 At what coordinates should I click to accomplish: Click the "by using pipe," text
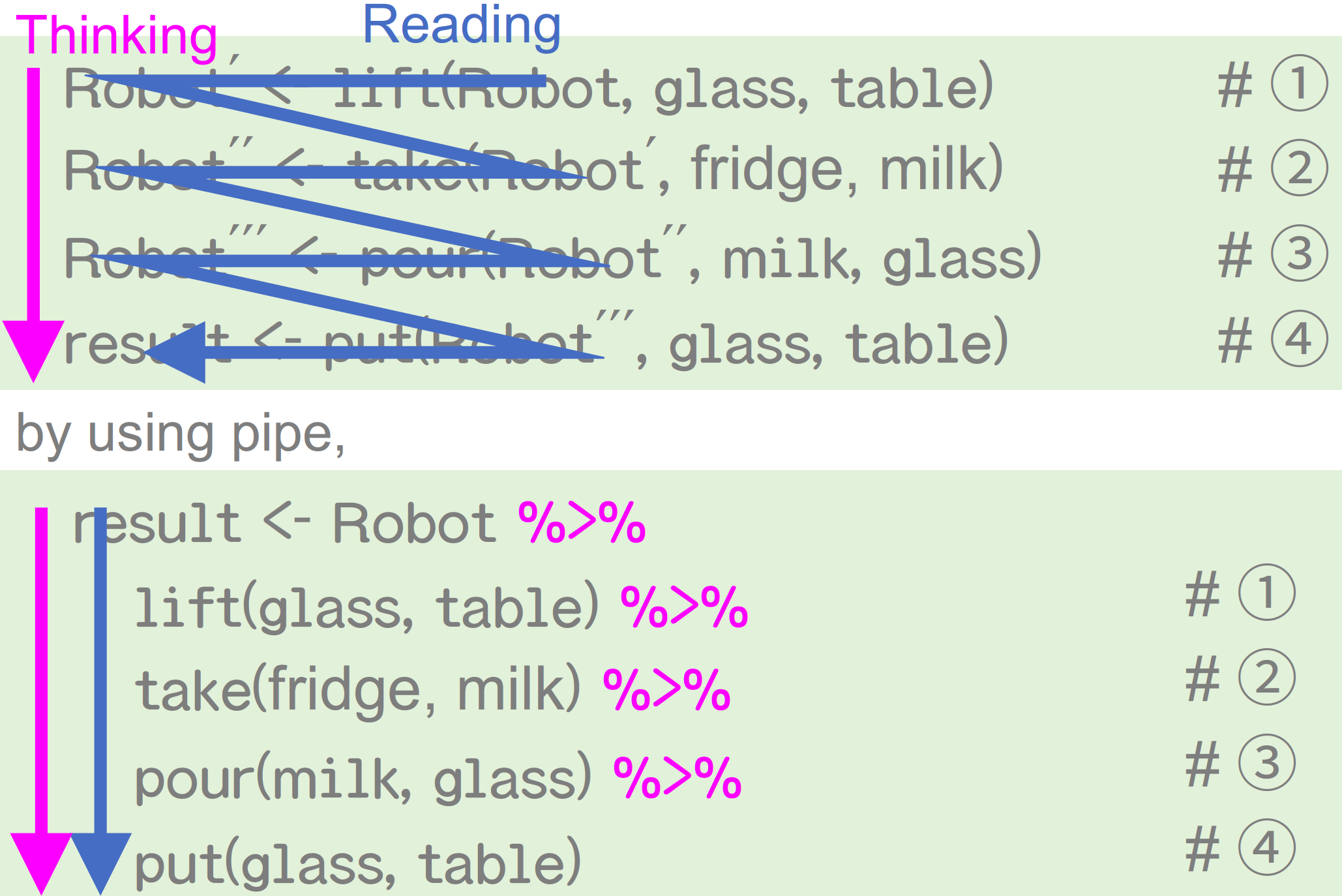(180, 434)
